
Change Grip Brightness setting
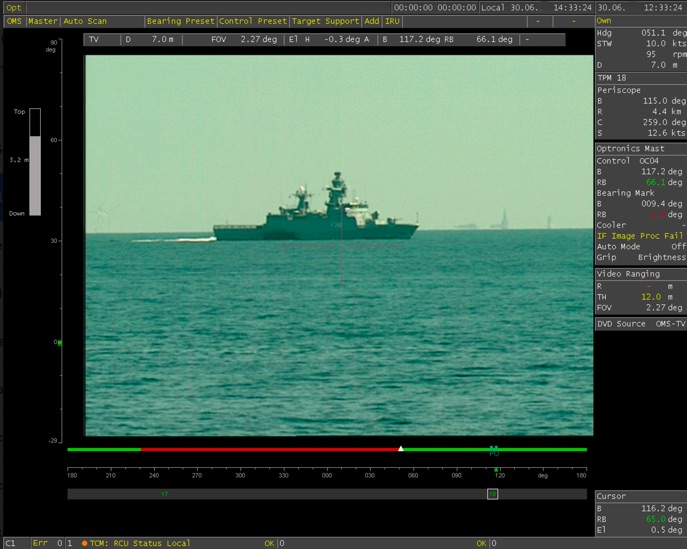point(641,257)
